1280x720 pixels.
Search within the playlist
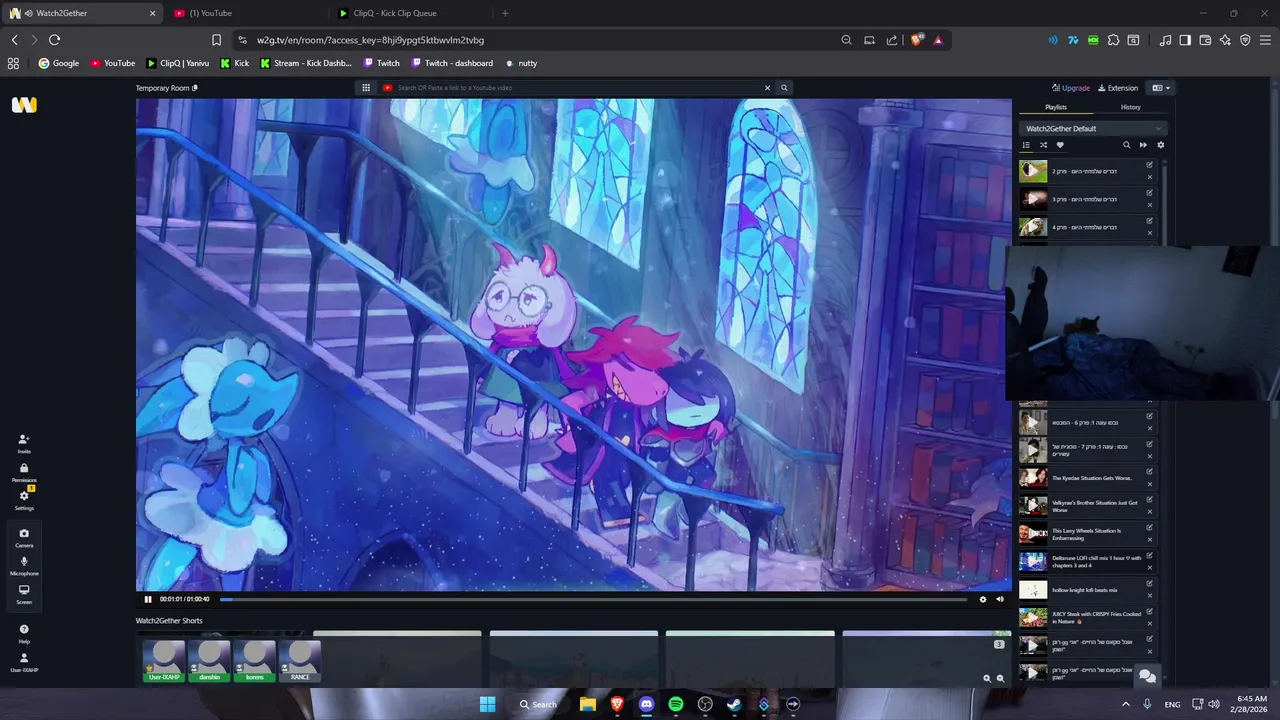1126,145
